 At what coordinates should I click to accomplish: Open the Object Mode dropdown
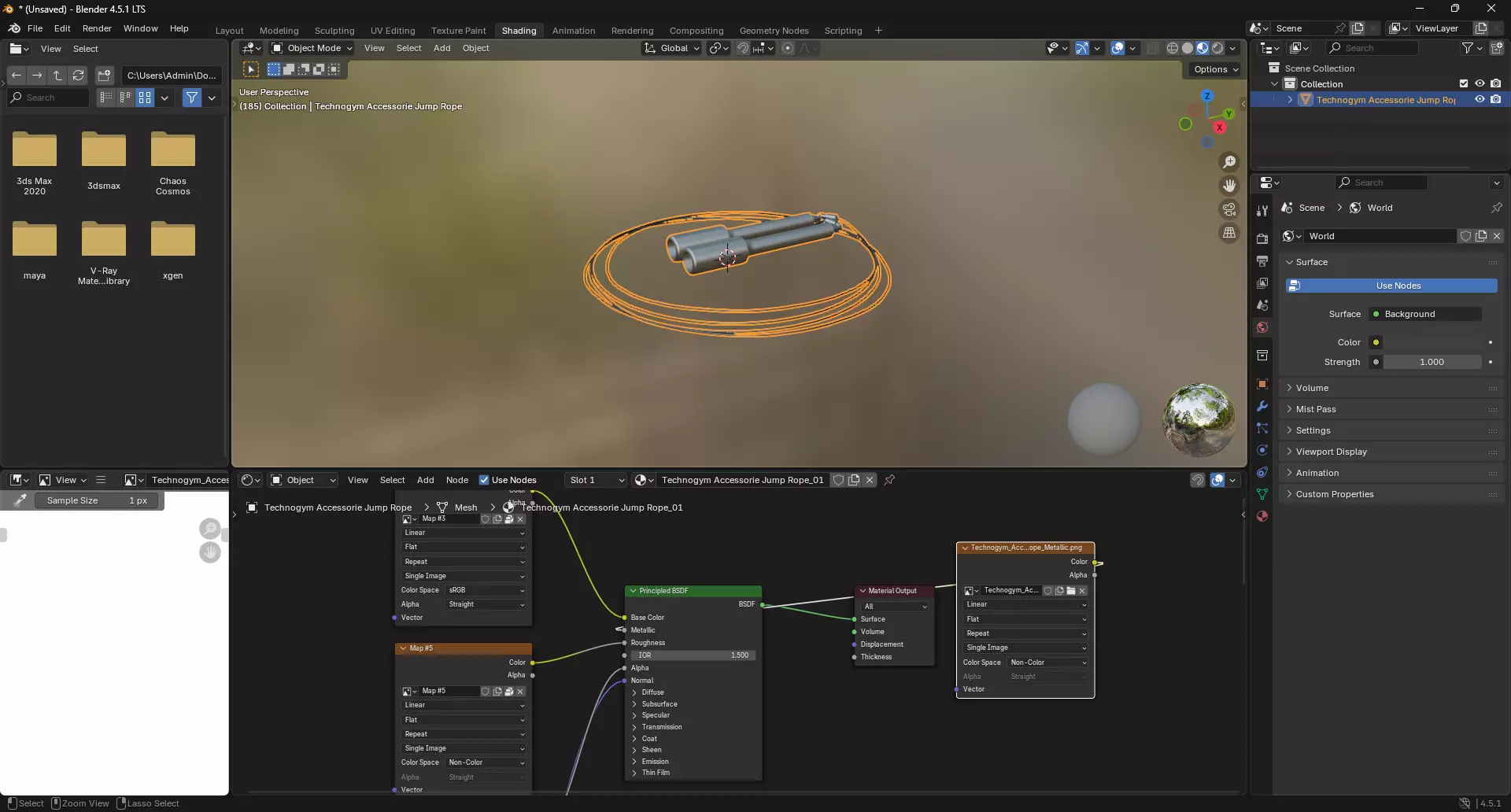[x=312, y=48]
